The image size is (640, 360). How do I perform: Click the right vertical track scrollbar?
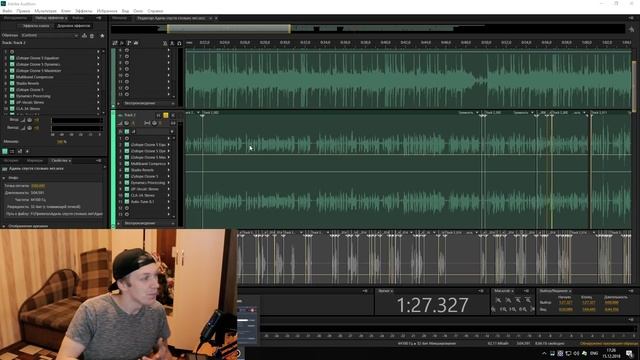[x=634, y=86]
